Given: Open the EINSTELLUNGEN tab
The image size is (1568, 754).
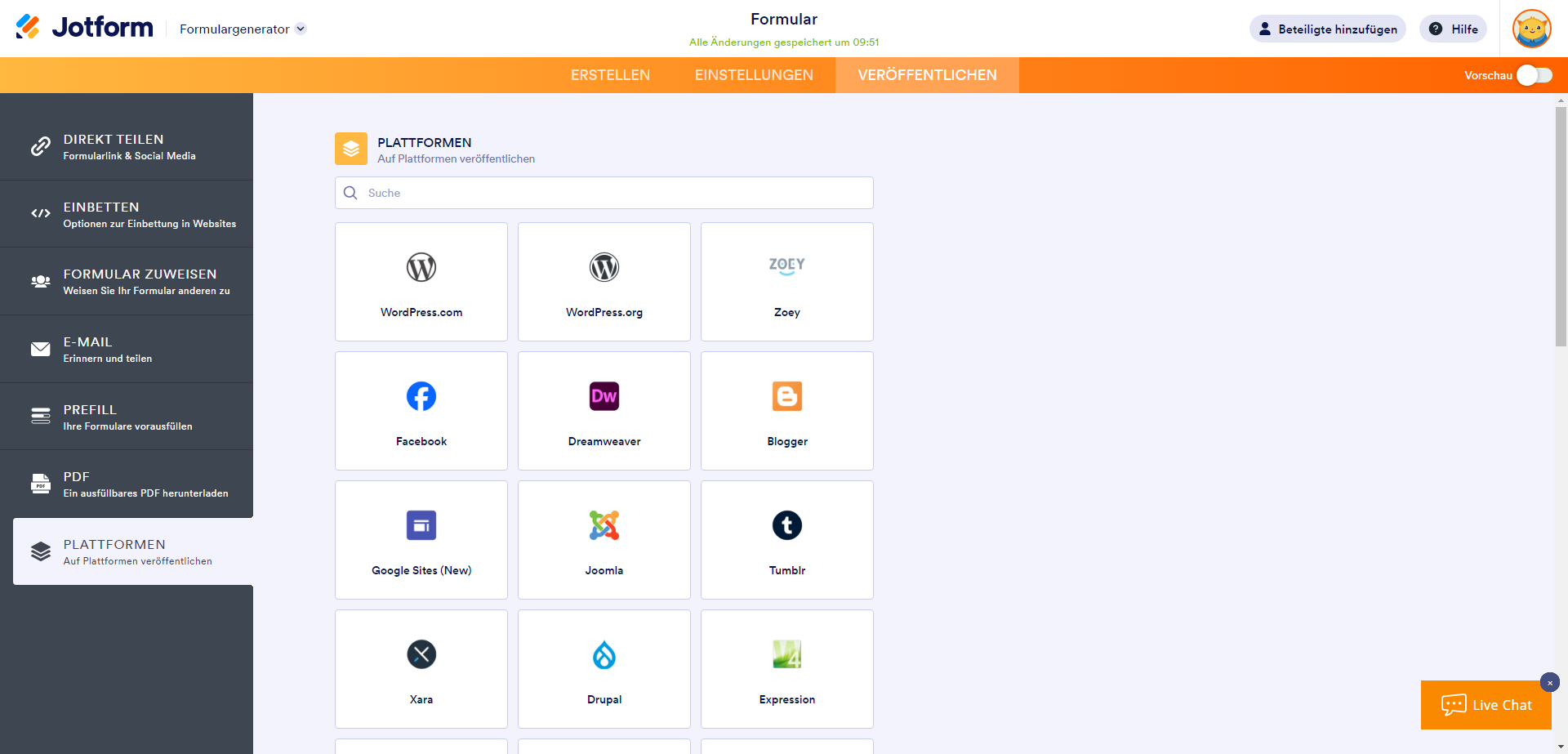Looking at the screenshot, I should pyautogui.click(x=754, y=75).
